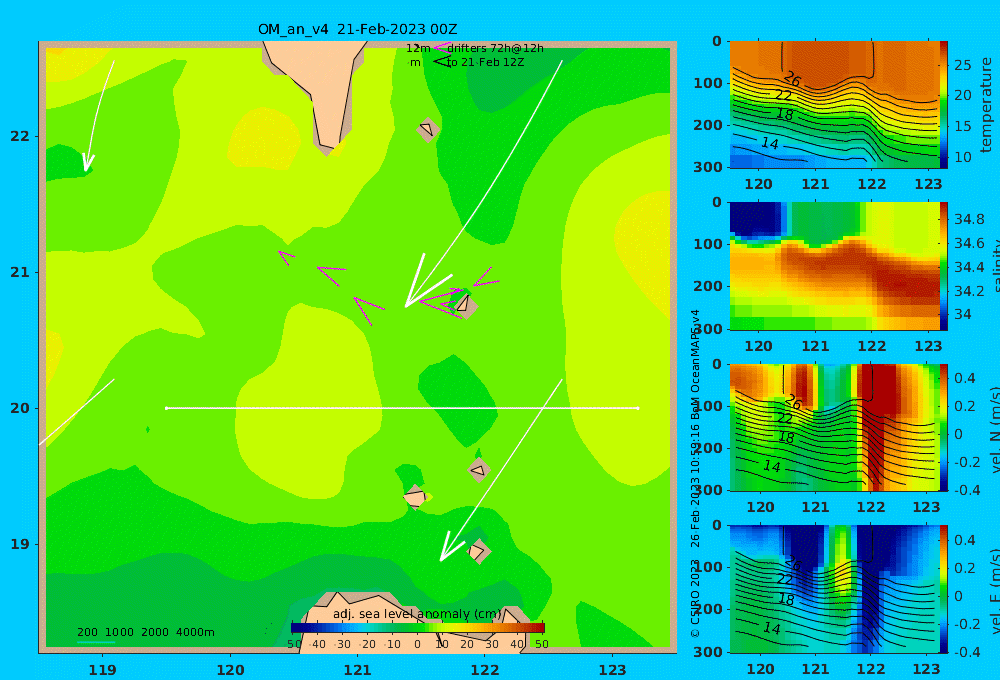
Task: Click the temperature color scale bar
Action: pos(944,105)
